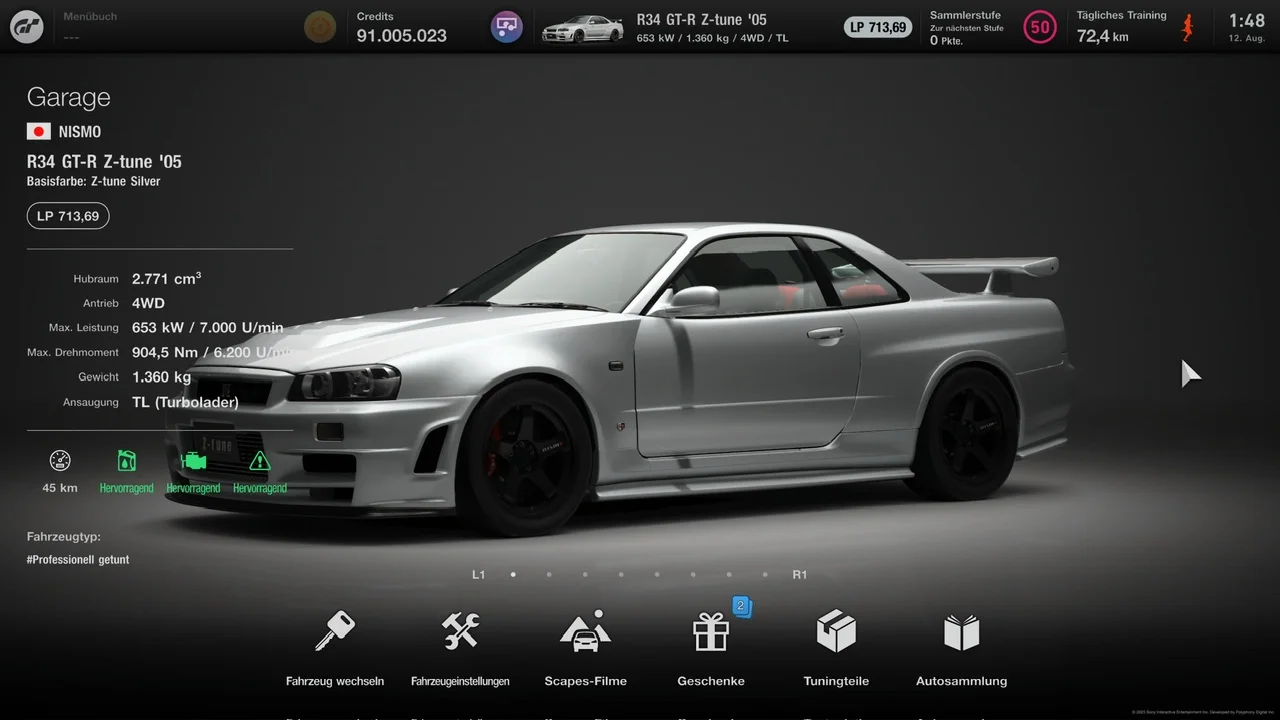Open the collector level 50 badge
Viewport: 1280px width, 720px height.
(1040, 27)
